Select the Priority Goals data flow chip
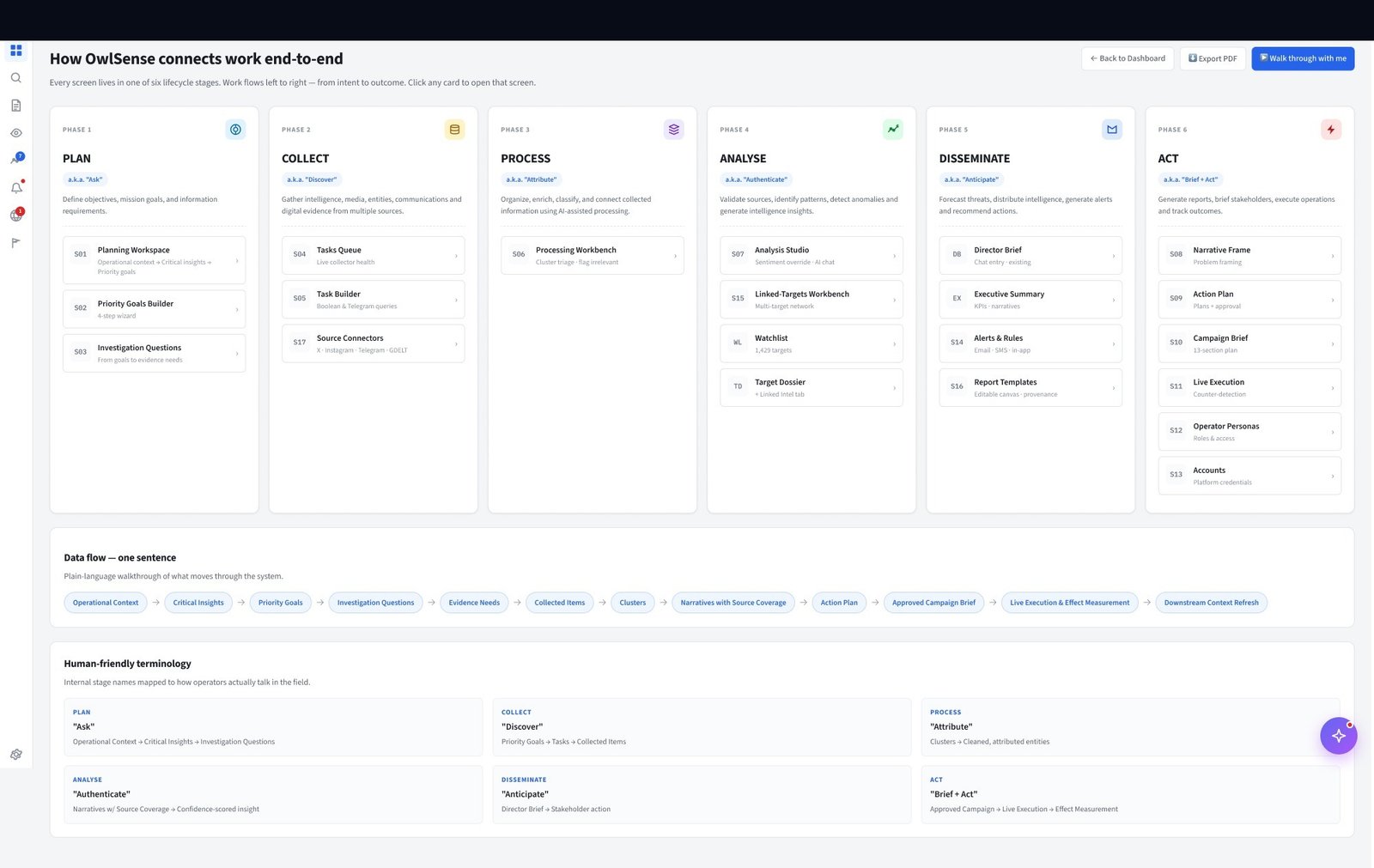1374x868 pixels. click(x=281, y=603)
